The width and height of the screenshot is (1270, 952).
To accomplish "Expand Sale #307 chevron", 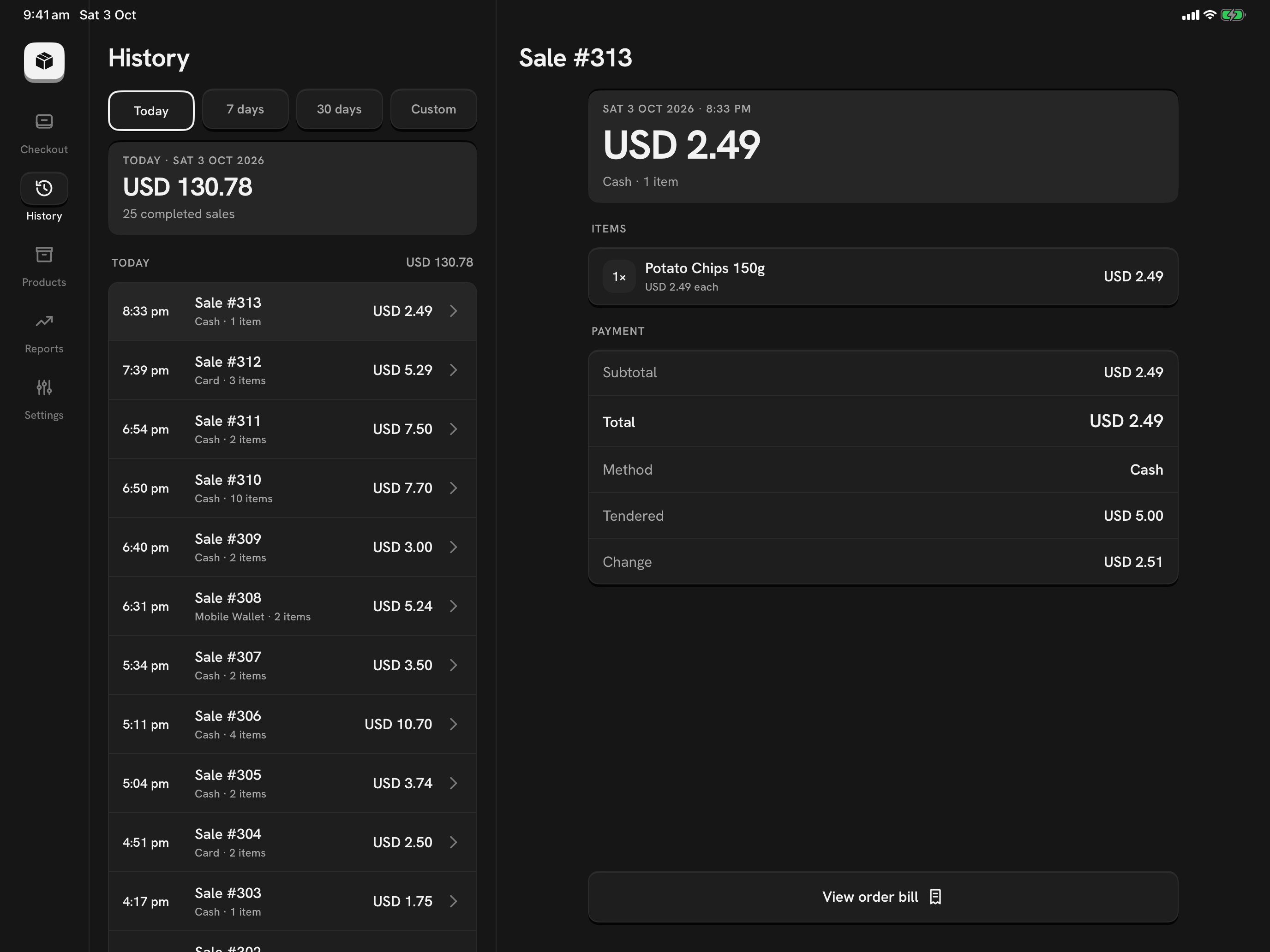I will 454,666.
